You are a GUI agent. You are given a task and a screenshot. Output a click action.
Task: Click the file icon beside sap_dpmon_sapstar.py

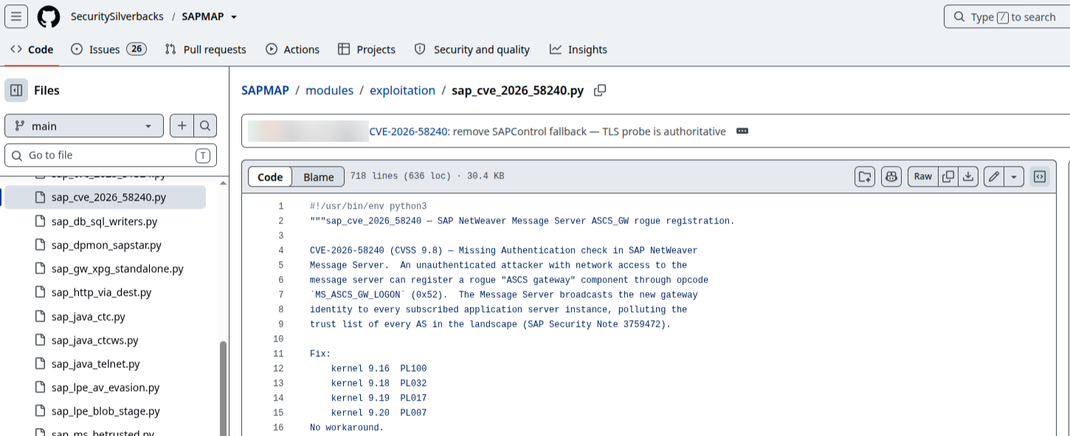click(x=39, y=245)
